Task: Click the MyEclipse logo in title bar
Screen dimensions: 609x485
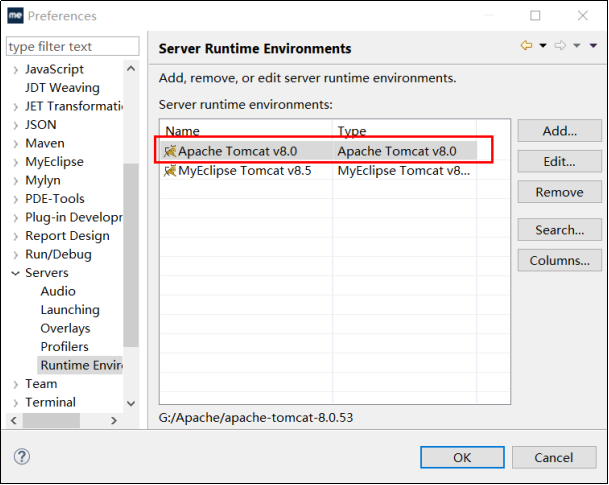Action: click(x=16, y=16)
